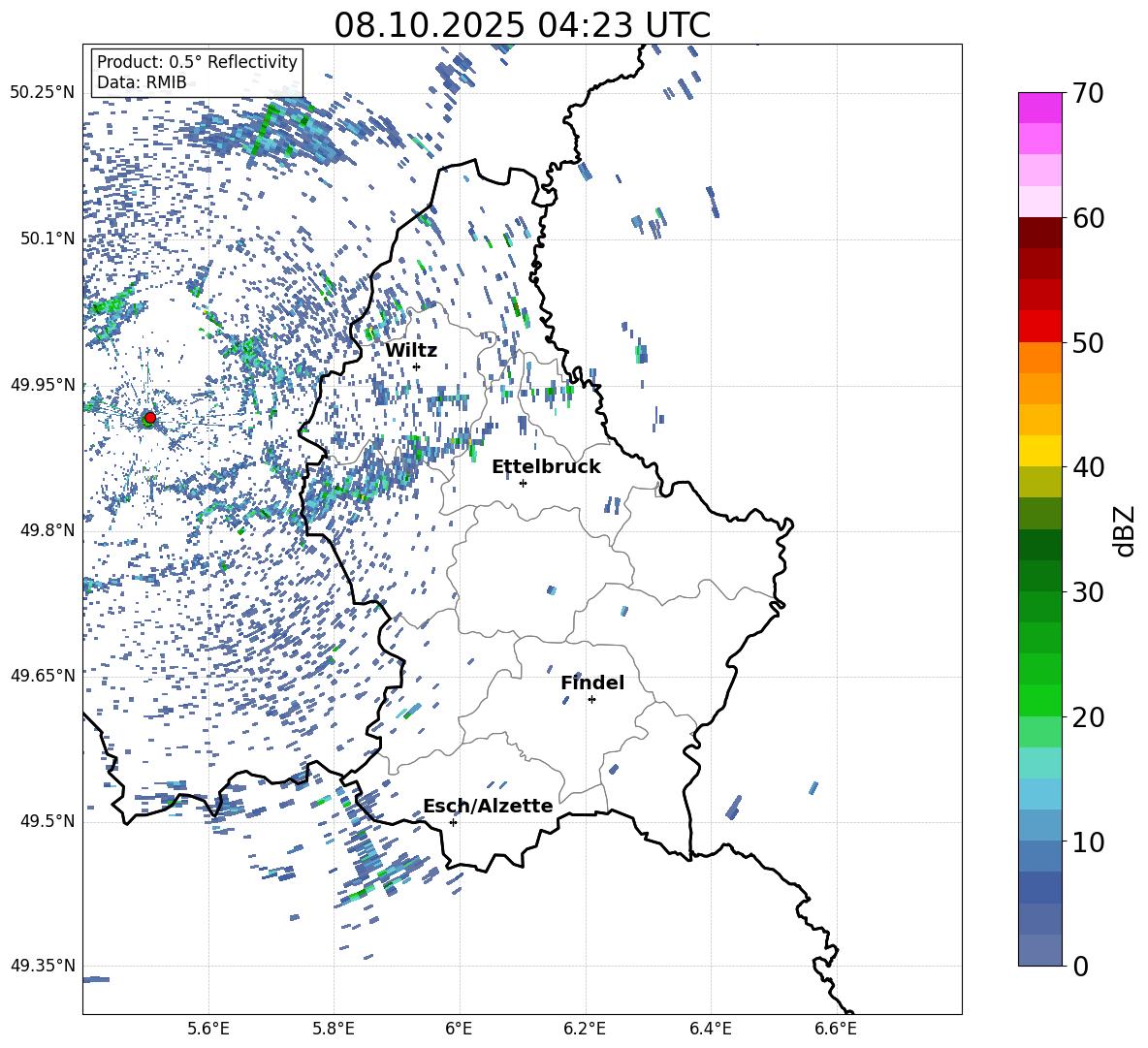This screenshot has width=1148, height=1048.
Task: Click the dark red swatch below 60
Action: click(x=1040, y=234)
